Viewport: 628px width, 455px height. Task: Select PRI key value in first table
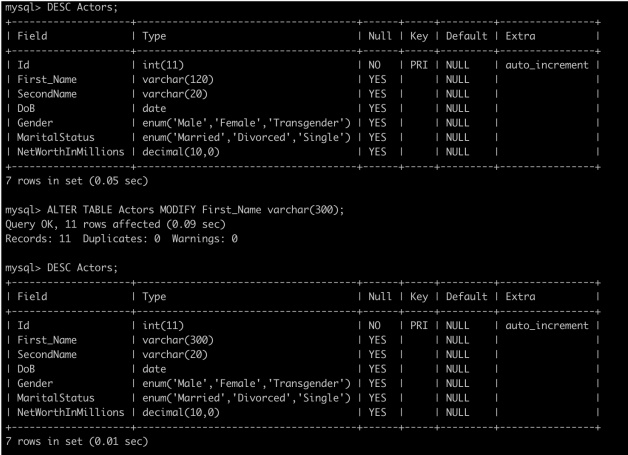point(419,65)
